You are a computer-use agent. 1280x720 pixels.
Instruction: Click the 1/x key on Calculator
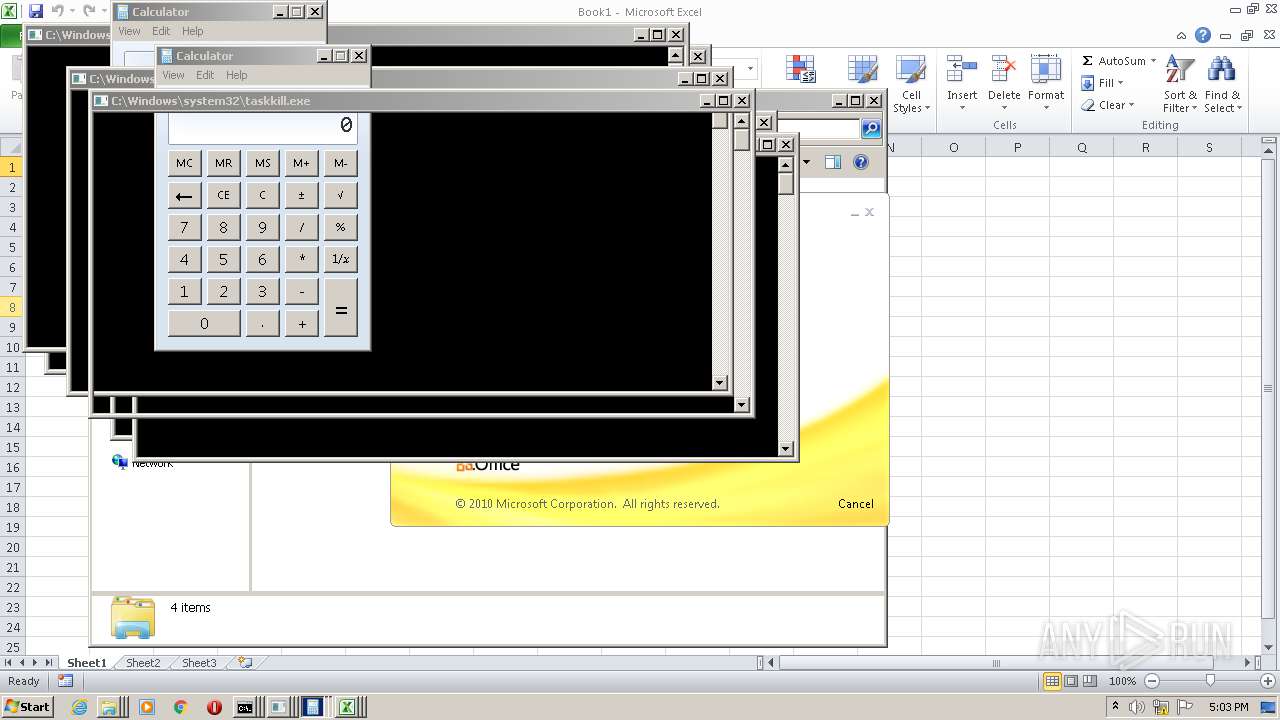coord(341,259)
